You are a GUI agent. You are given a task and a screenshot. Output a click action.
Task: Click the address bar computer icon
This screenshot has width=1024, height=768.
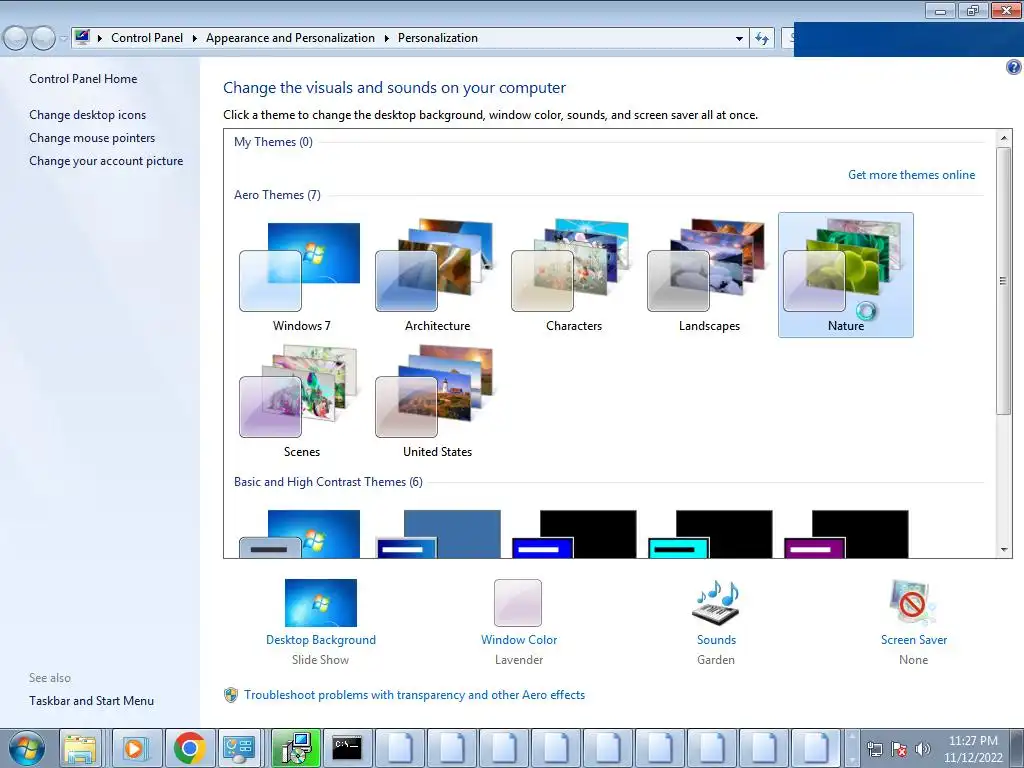click(x=82, y=37)
